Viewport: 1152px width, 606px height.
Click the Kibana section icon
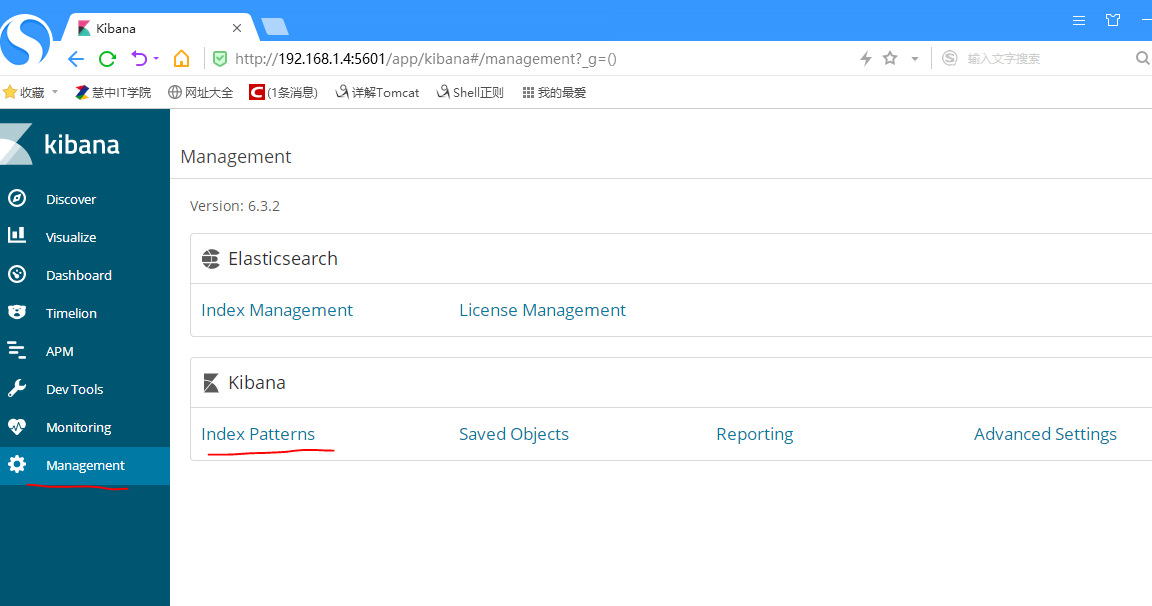click(x=211, y=383)
